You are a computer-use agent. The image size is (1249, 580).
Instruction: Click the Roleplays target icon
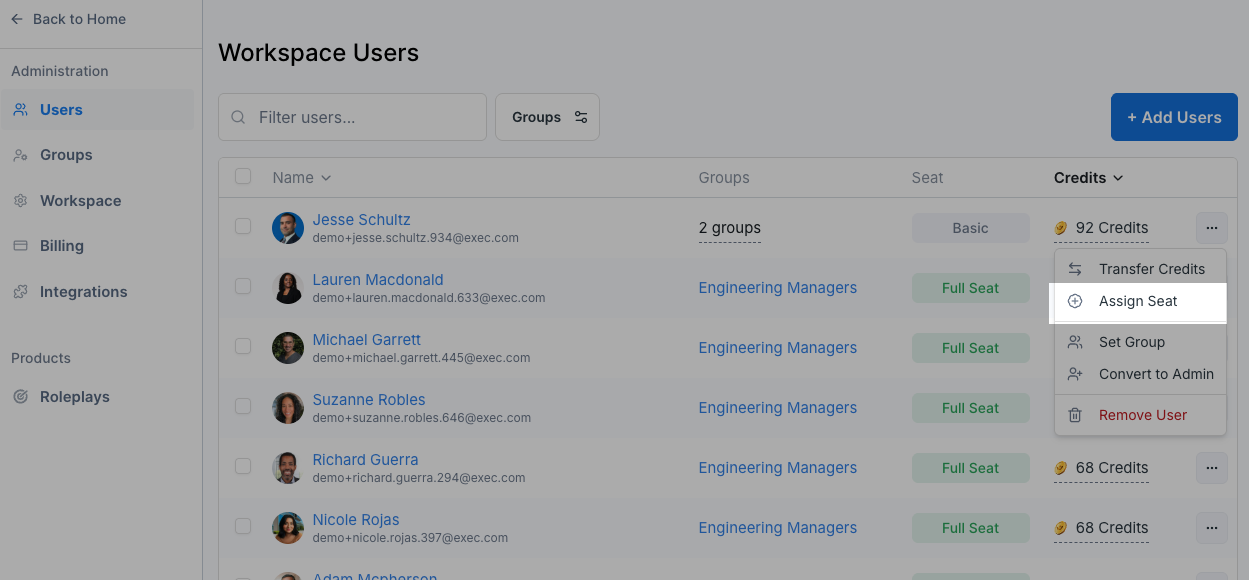[20, 397]
